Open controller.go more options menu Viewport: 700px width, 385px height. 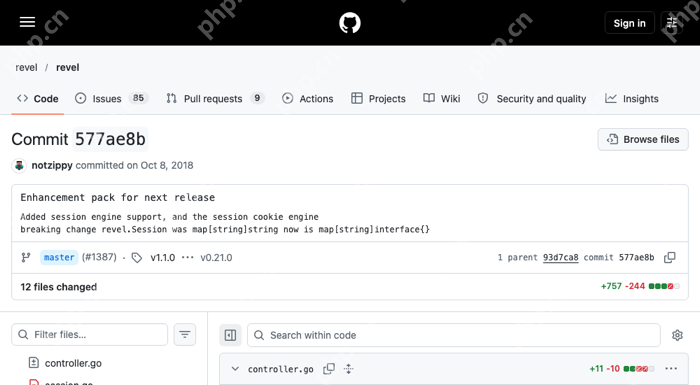pos(671,368)
